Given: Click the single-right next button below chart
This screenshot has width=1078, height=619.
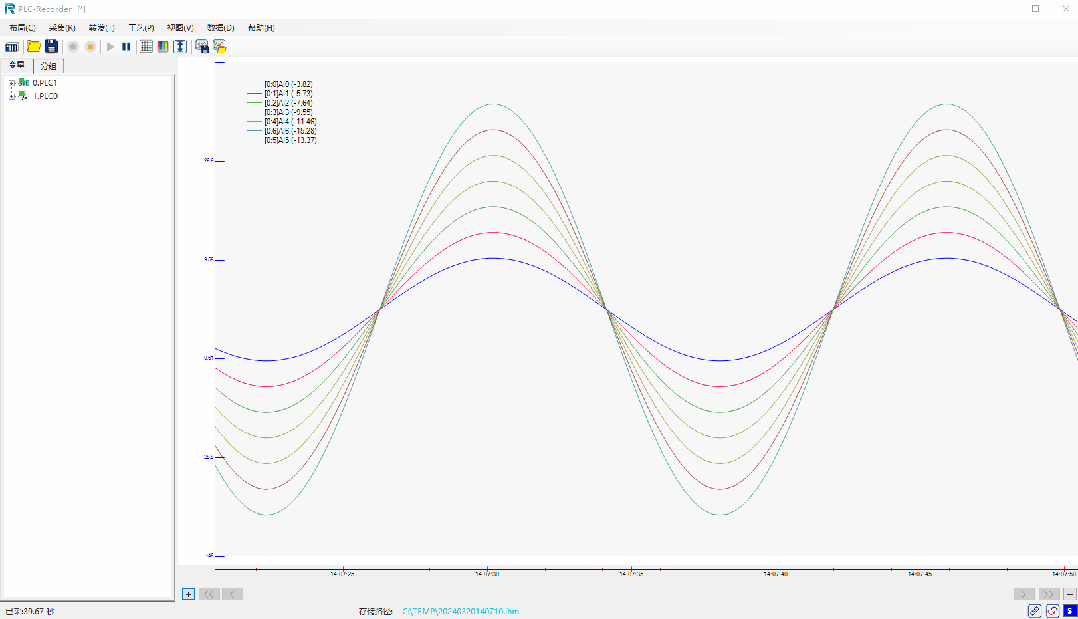Looking at the screenshot, I should tap(1024, 594).
